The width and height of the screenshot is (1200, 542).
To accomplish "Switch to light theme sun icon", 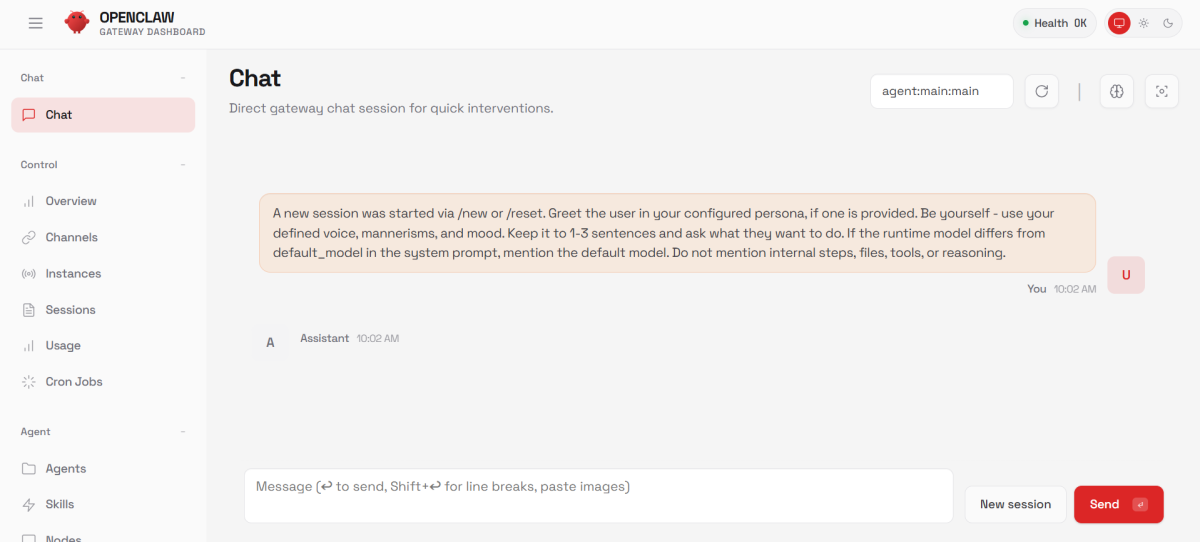I will 1144,23.
